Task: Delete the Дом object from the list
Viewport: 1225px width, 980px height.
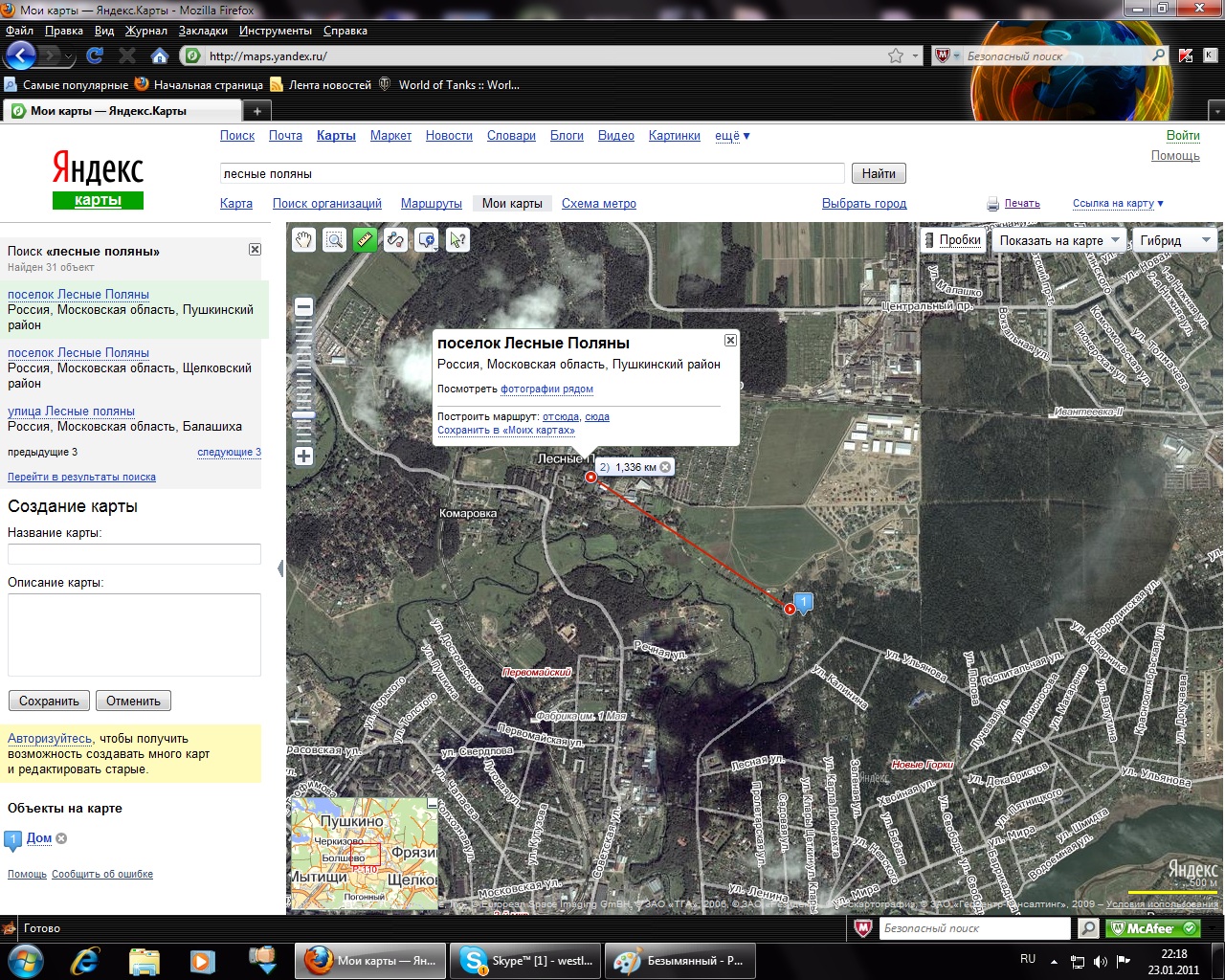Action: (x=61, y=838)
